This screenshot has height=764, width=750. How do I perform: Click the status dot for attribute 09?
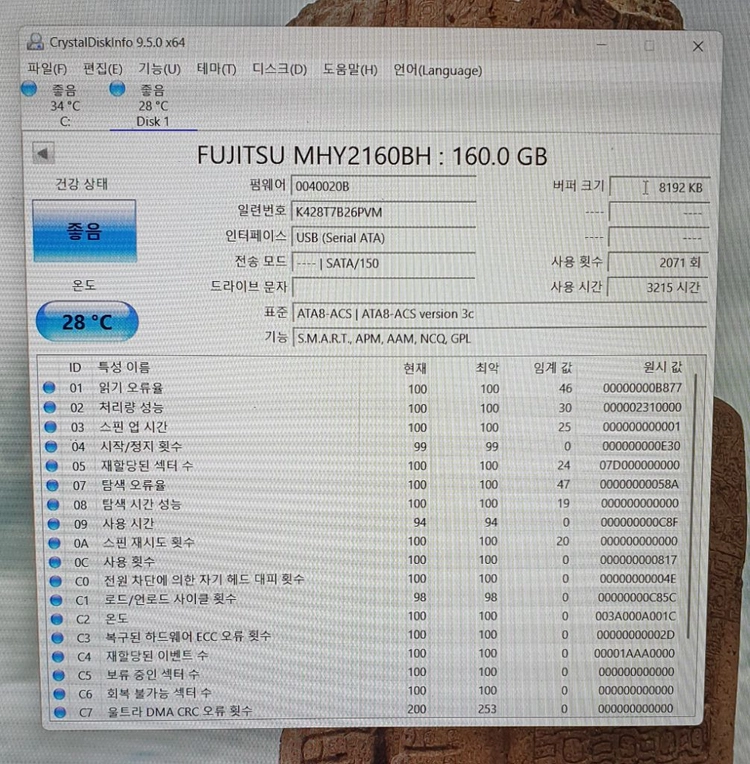coord(54,523)
